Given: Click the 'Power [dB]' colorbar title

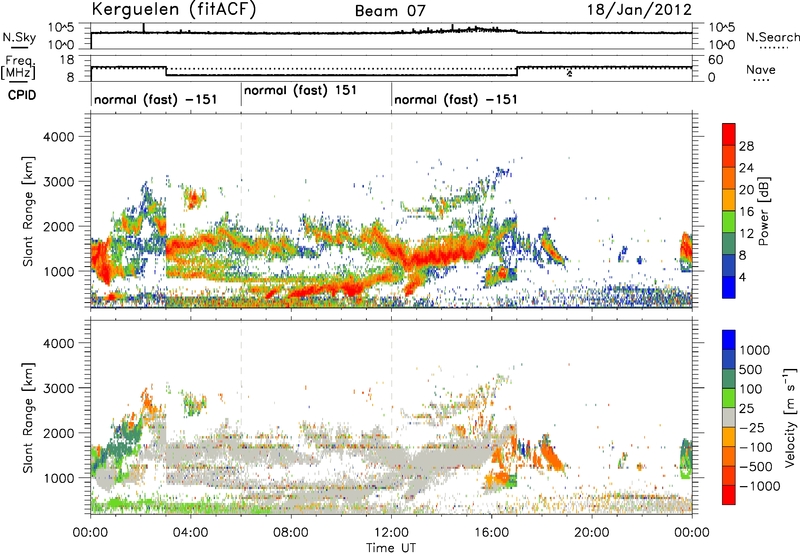Looking at the screenshot, I should [764, 211].
